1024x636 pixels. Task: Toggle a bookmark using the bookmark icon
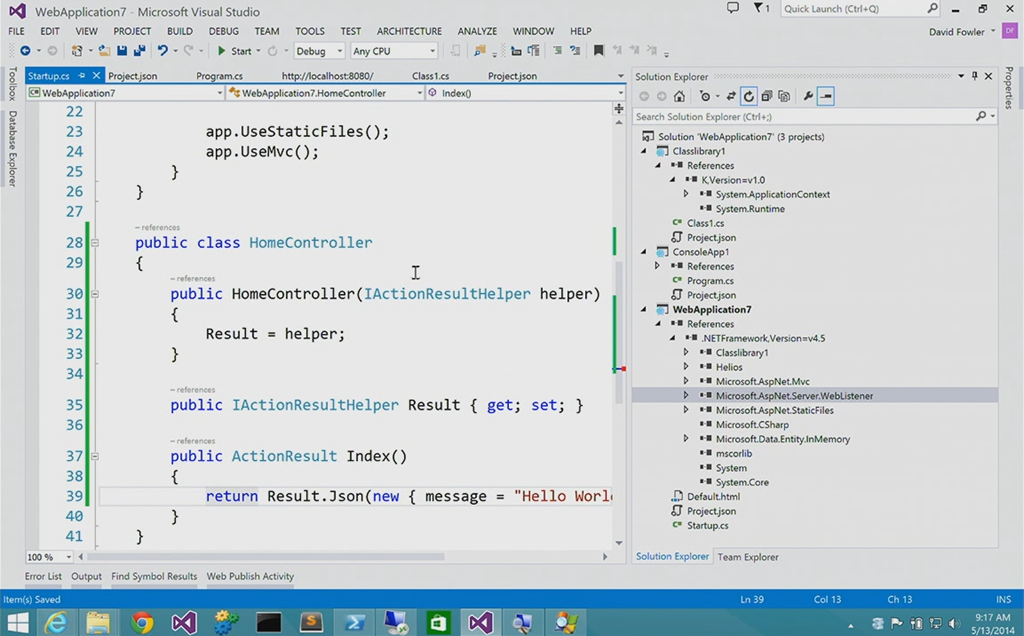pos(598,51)
